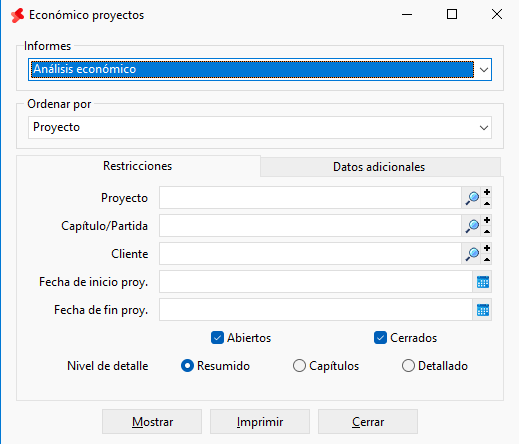
Task: Switch to the Datos adicionales tab
Action: point(379,167)
